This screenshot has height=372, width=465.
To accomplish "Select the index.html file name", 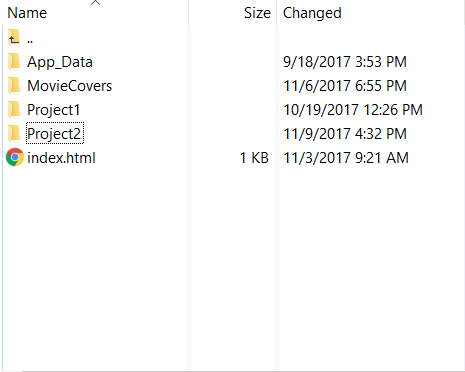I will tap(61, 158).
